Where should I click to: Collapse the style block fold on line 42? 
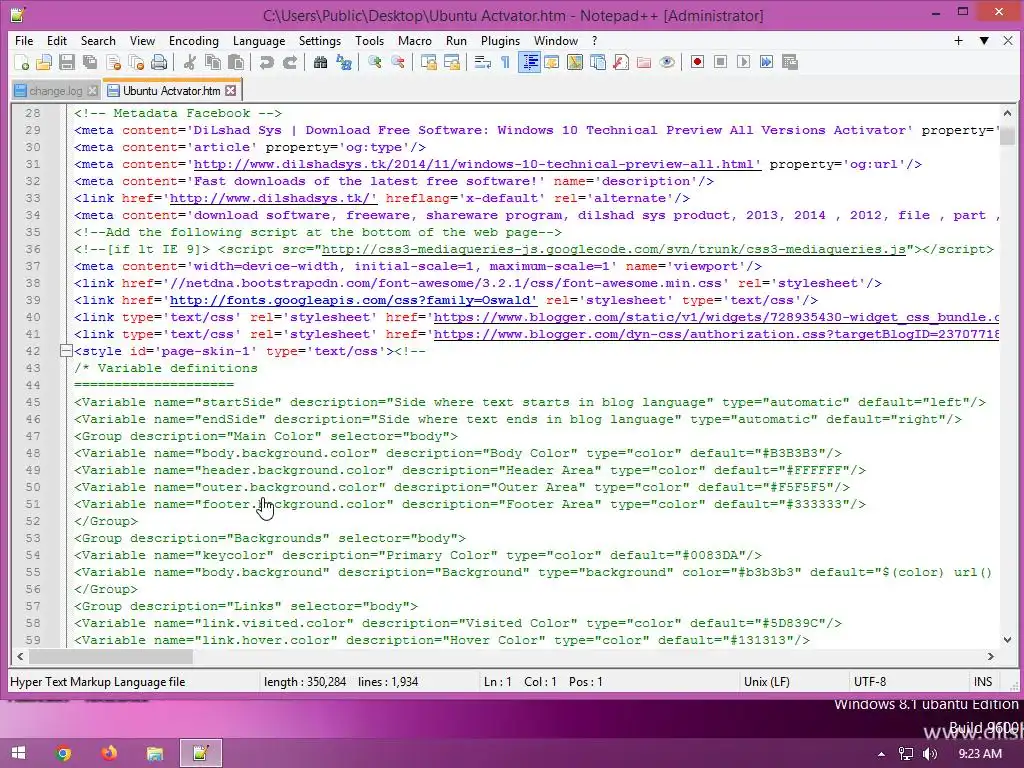point(65,351)
